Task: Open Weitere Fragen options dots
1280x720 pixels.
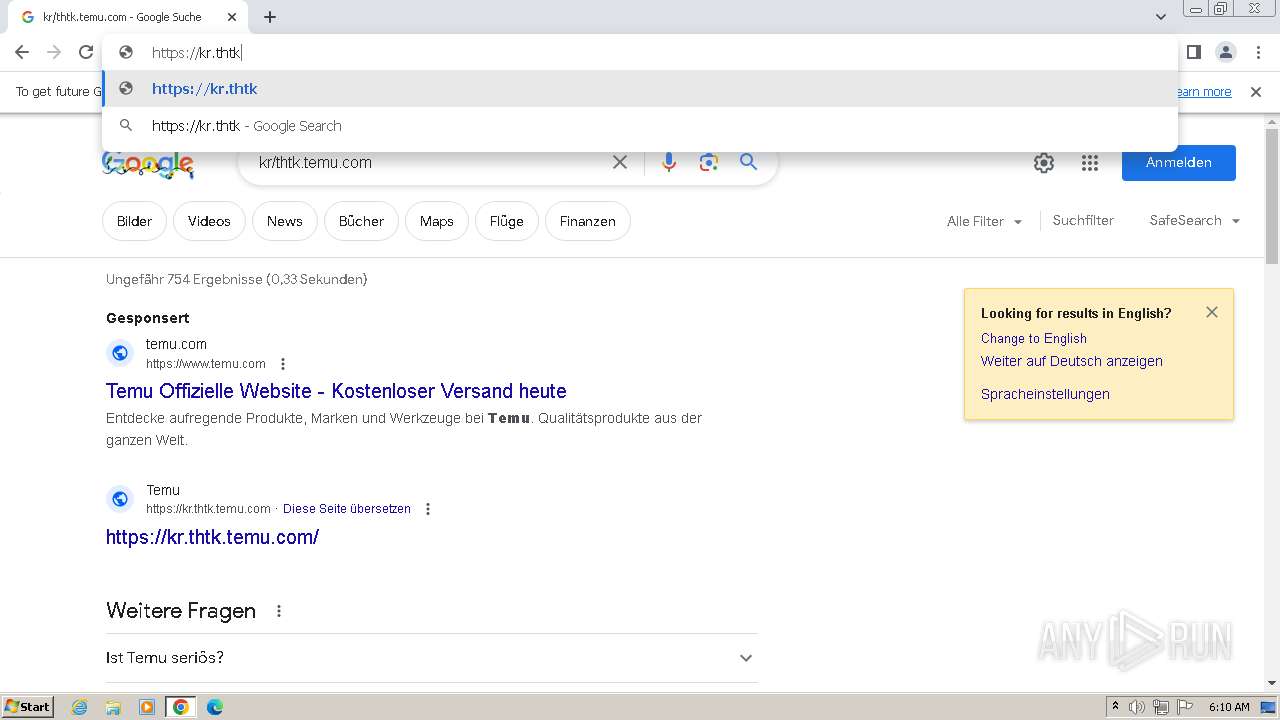Action: (279, 611)
